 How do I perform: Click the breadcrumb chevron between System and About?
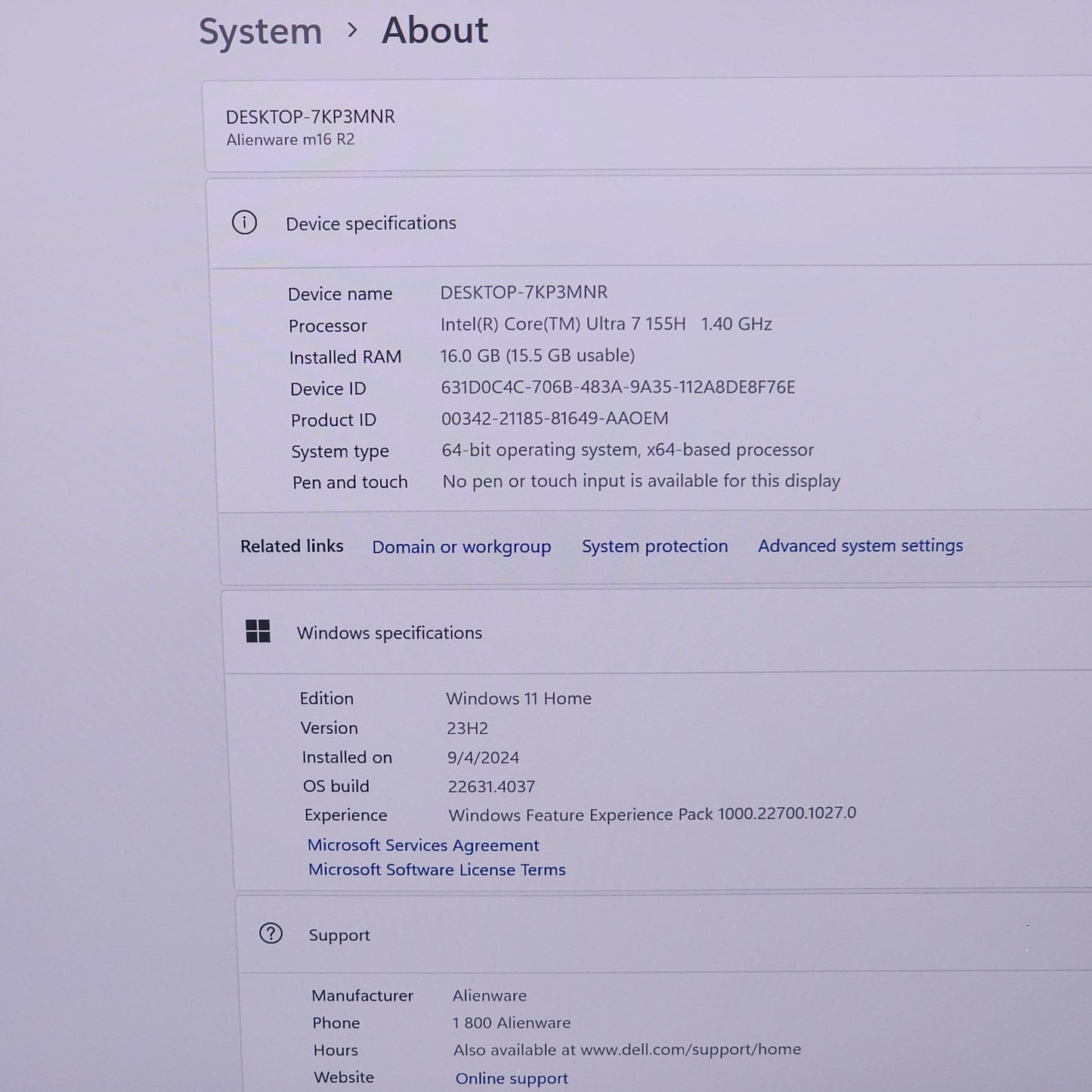click(x=352, y=30)
